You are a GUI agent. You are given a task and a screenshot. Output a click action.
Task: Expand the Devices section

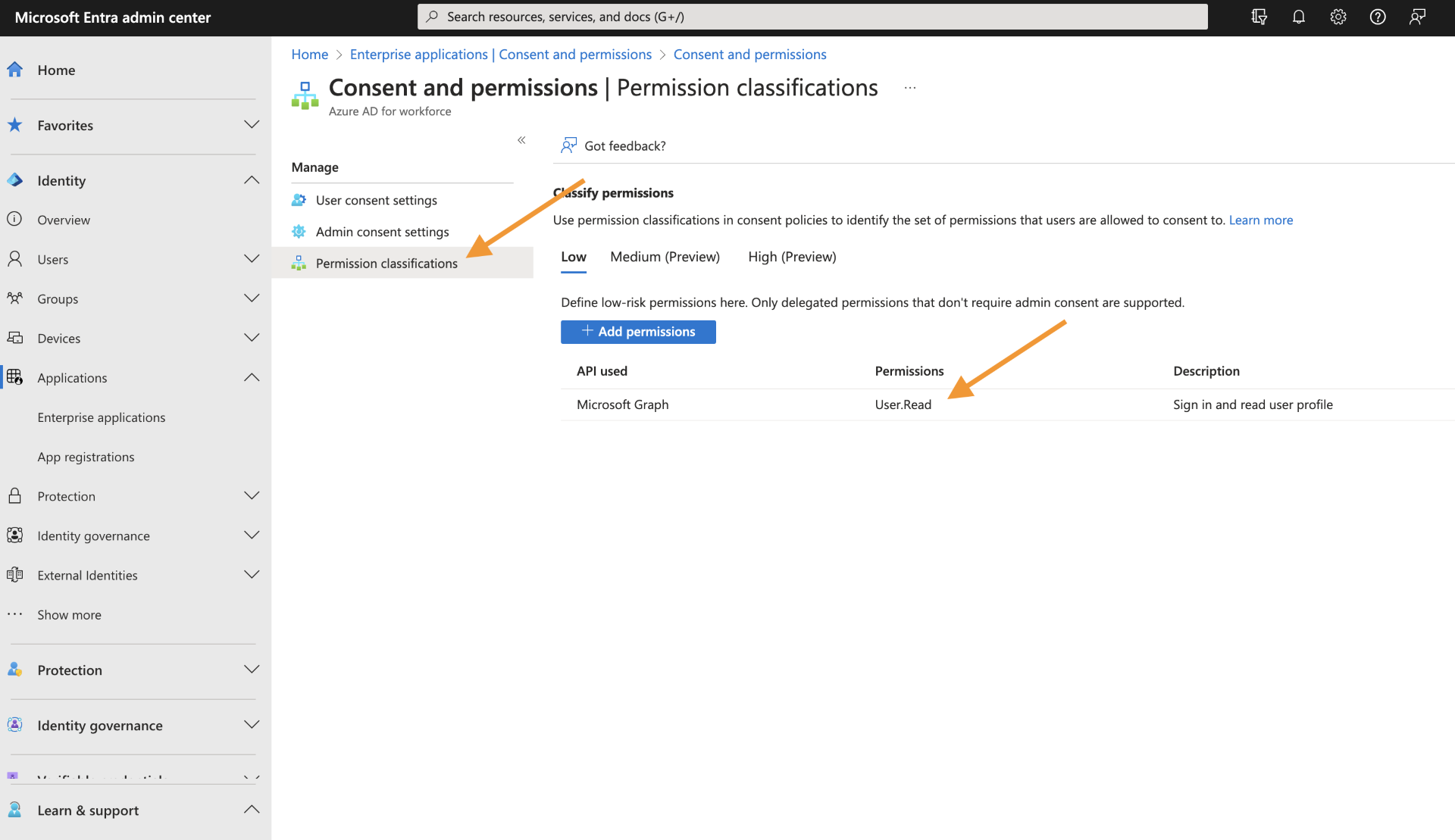pyautogui.click(x=252, y=338)
